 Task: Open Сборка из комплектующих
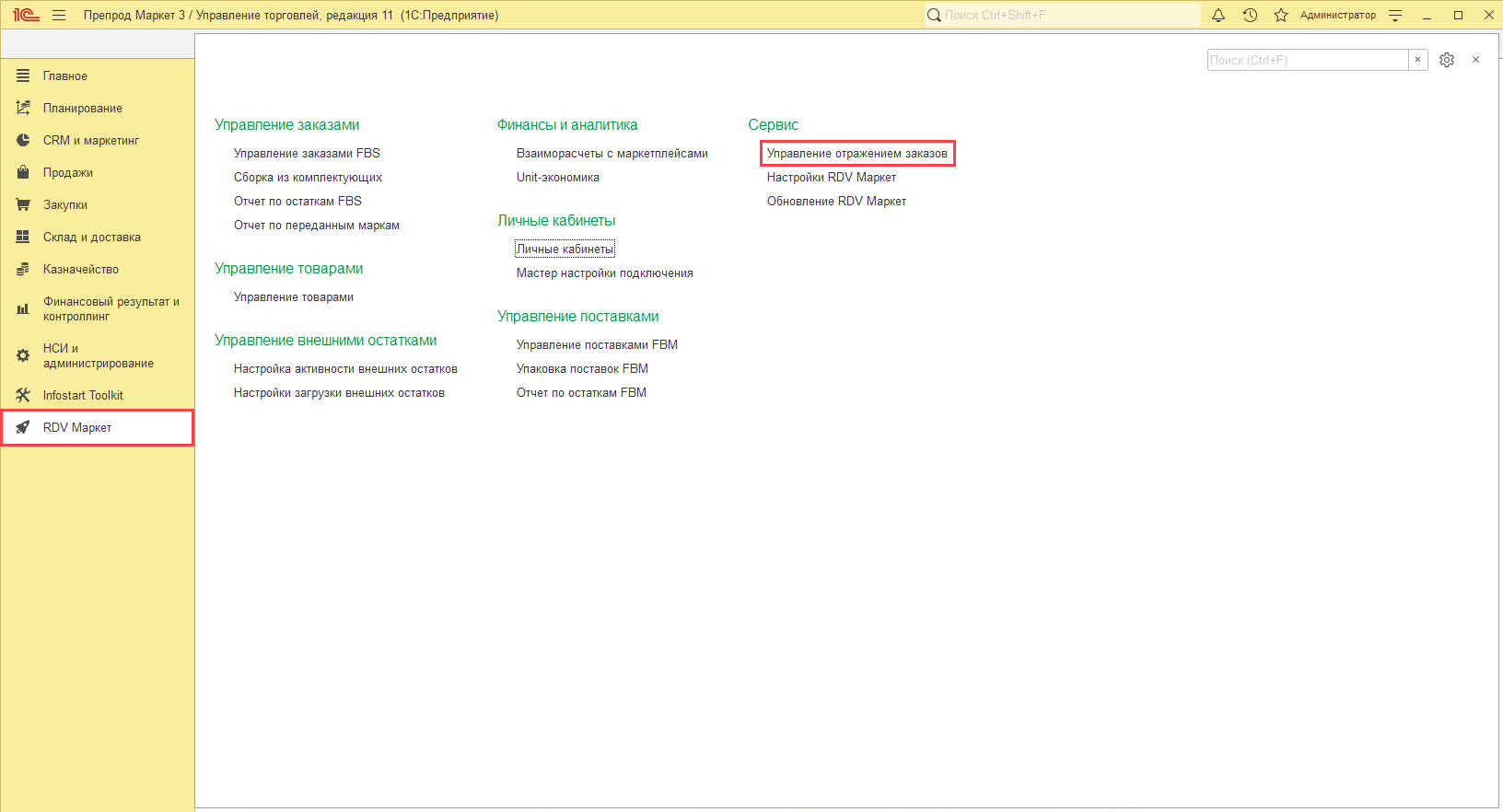[x=308, y=177]
